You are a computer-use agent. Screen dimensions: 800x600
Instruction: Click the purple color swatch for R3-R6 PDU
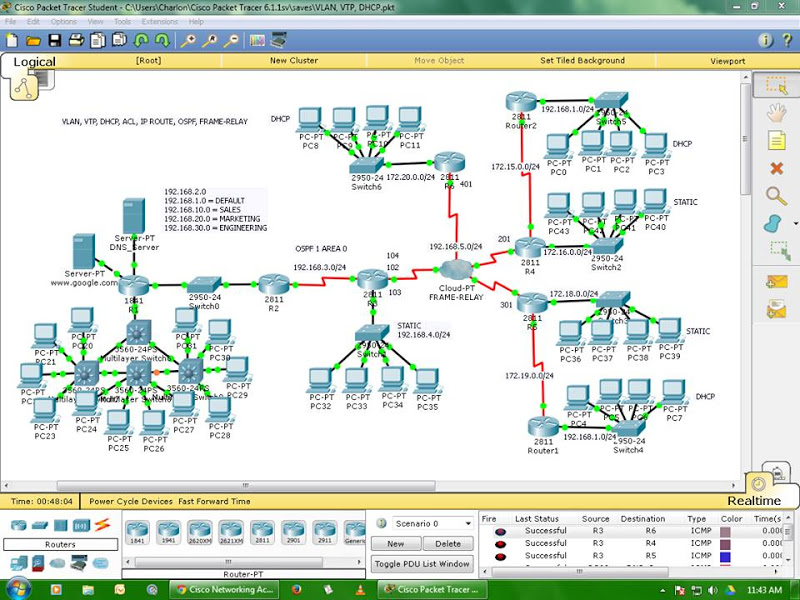click(x=725, y=532)
